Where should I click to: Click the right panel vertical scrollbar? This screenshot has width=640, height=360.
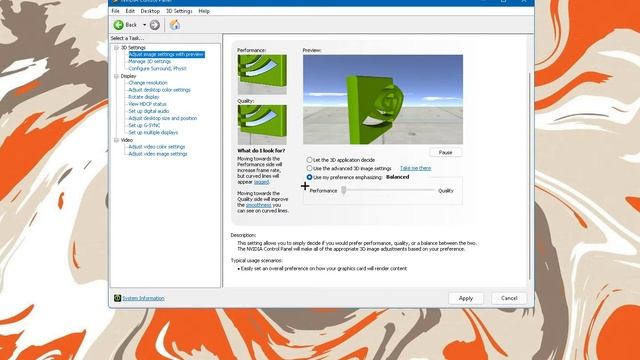pos(530,176)
